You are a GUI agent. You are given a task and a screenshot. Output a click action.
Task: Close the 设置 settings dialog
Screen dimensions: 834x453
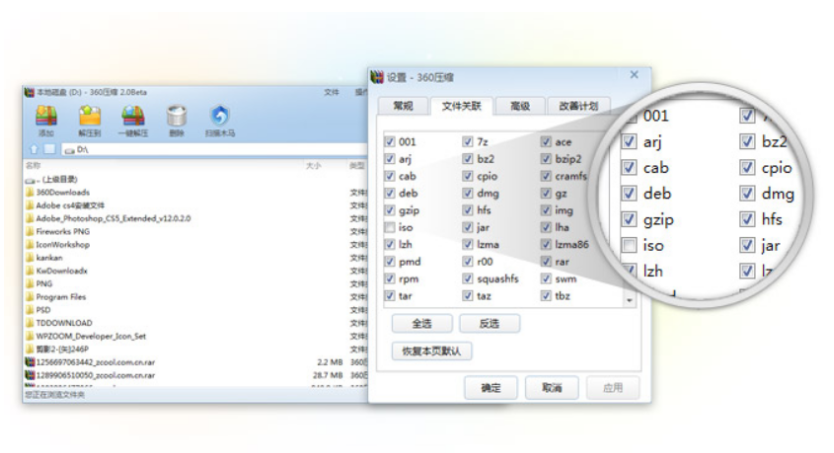634,75
